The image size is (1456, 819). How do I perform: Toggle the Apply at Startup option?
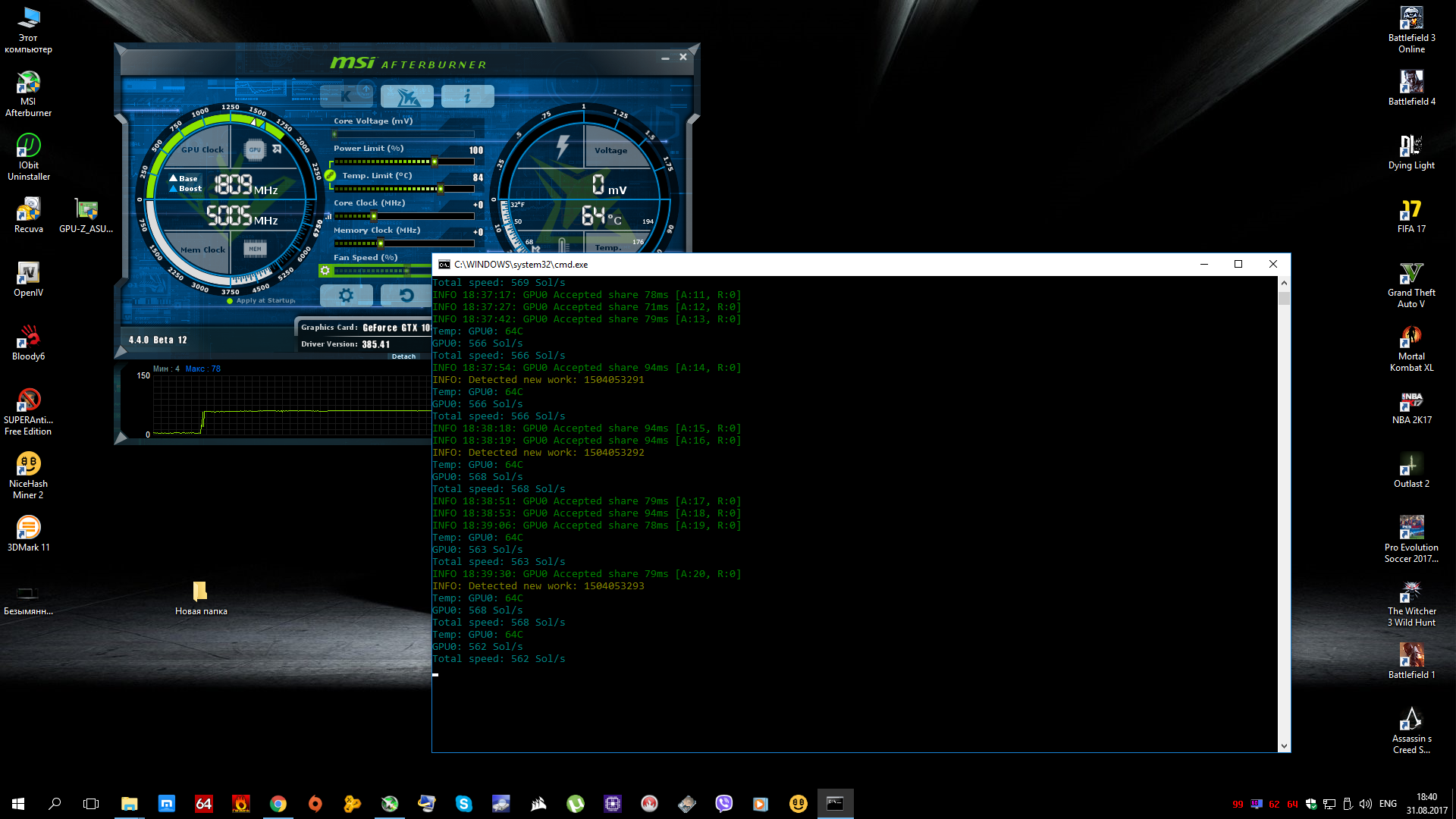[x=230, y=301]
